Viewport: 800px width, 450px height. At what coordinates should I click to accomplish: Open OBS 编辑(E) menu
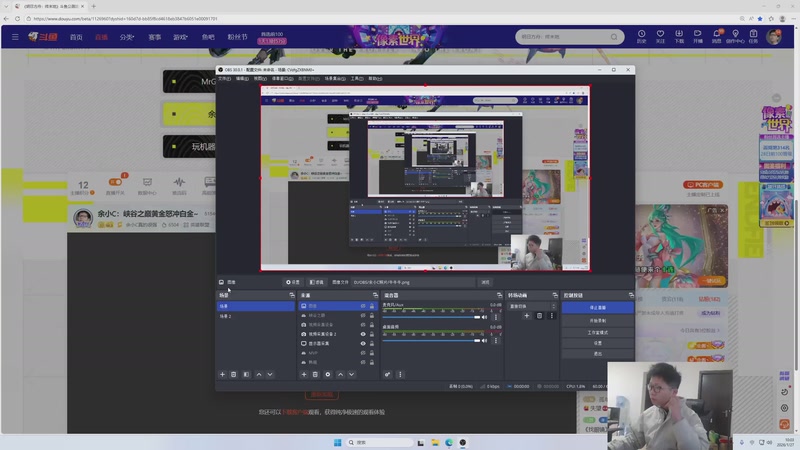pyautogui.click(x=242, y=79)
